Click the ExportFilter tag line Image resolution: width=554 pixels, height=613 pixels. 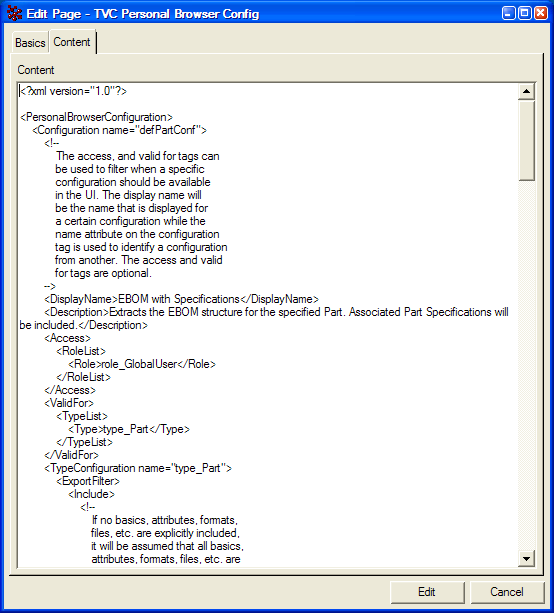[88, 481]
